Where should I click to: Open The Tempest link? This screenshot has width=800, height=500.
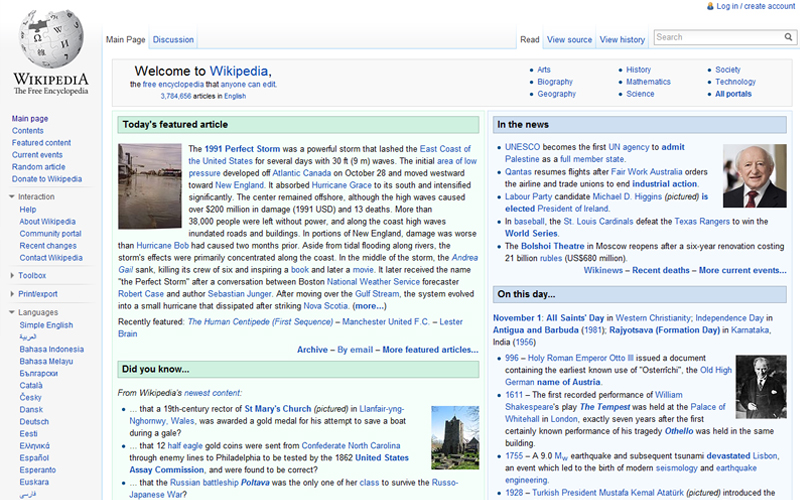point(605,407)
